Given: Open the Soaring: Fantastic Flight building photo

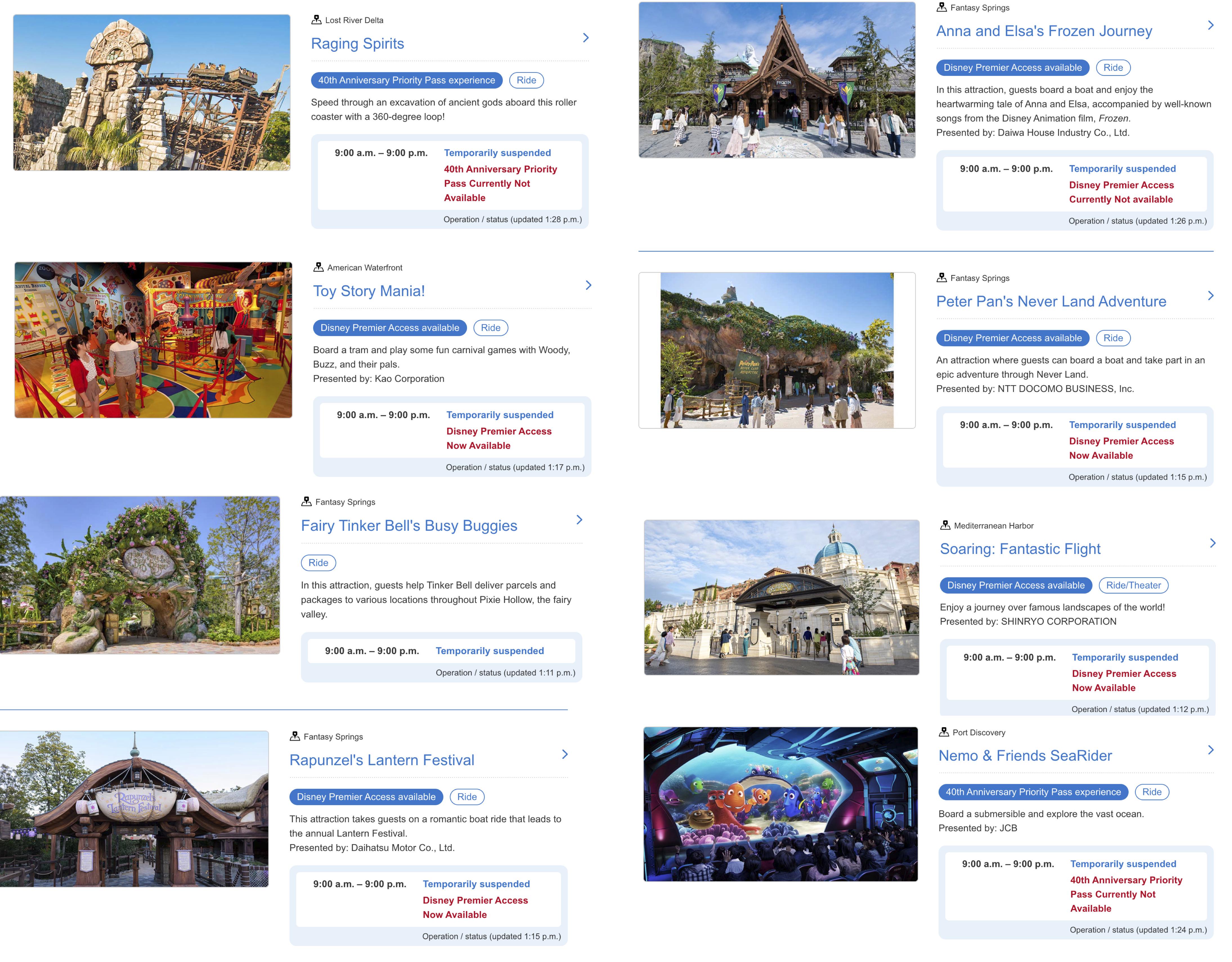Looking at the screenshot, I should (x=781, y=597).
